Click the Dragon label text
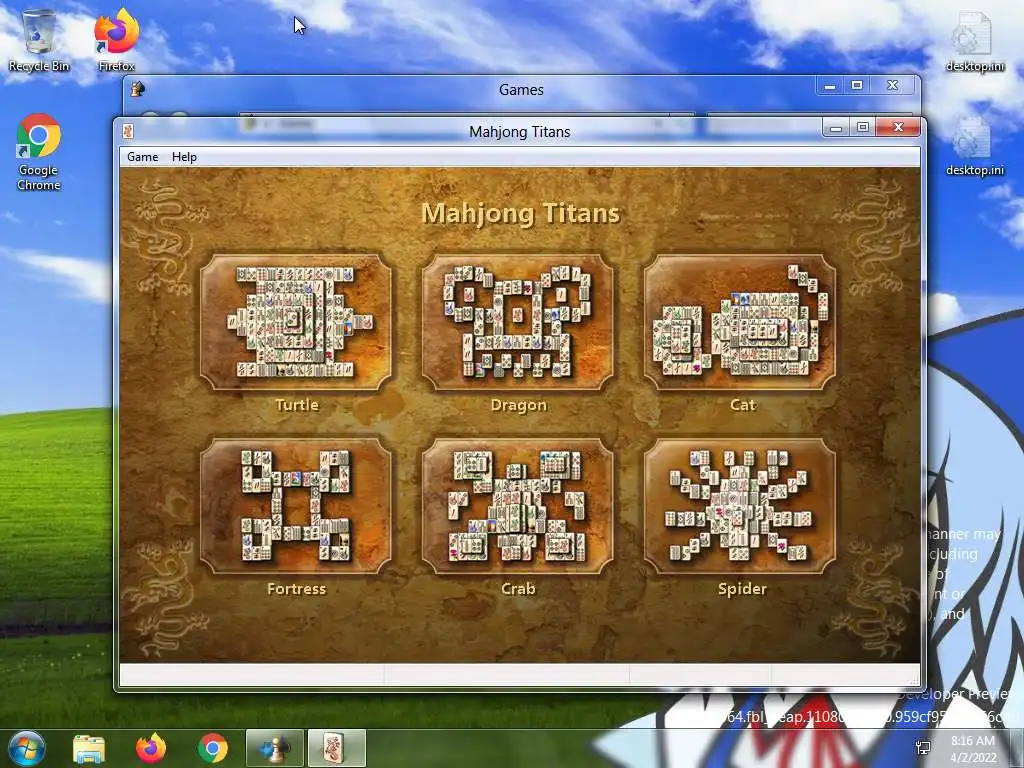The height and width of the screenshot is (768, 1024). click(x=519, y=405)
